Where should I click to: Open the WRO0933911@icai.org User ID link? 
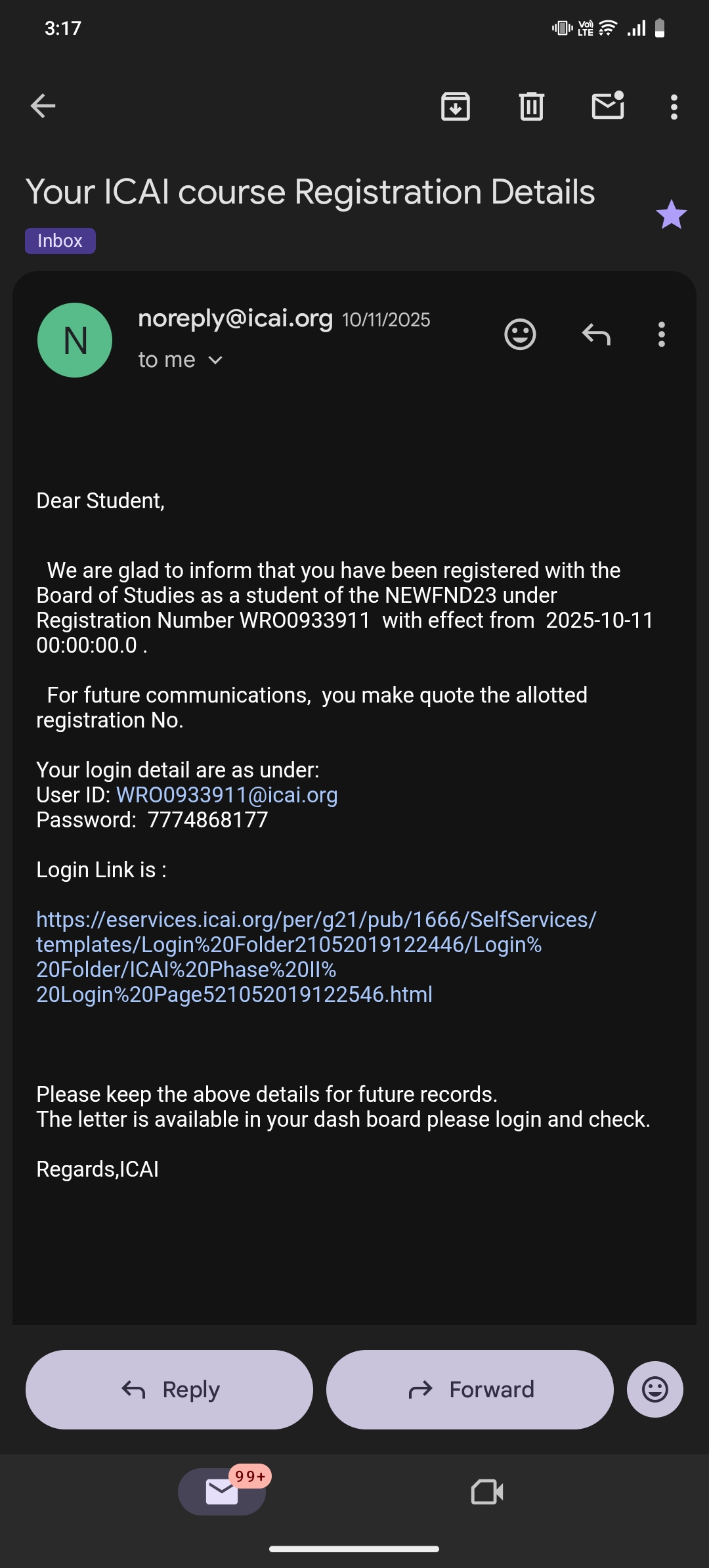(x=226, y=795)
